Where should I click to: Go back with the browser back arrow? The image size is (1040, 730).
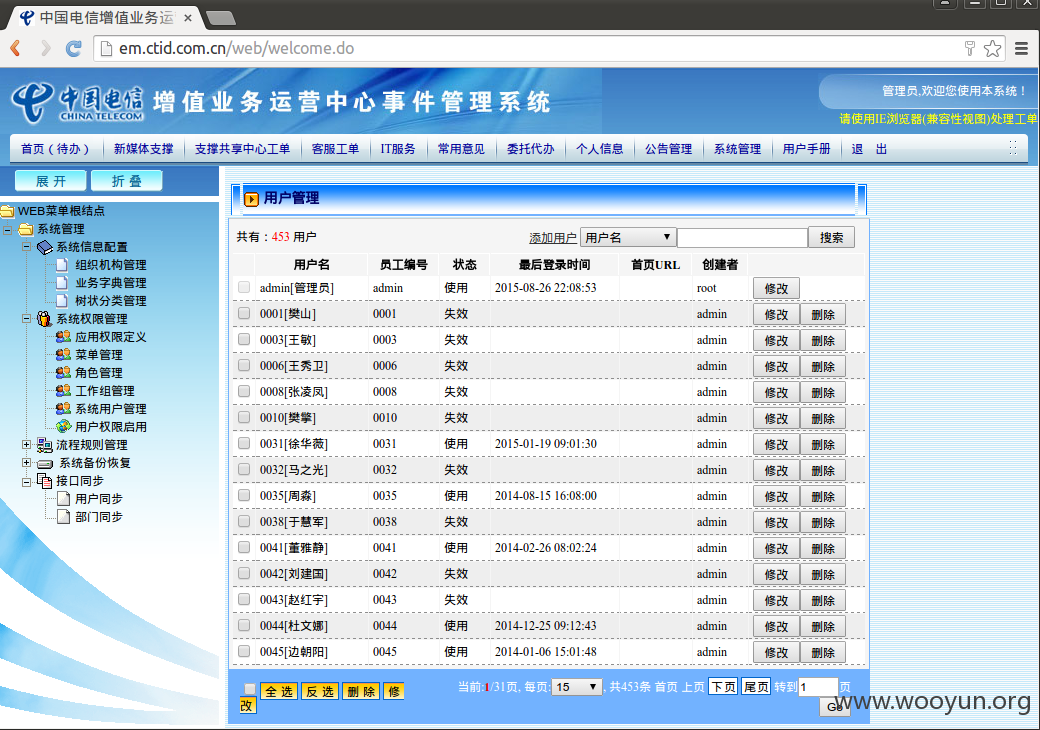pyautogui.click(x=16, y=48)
